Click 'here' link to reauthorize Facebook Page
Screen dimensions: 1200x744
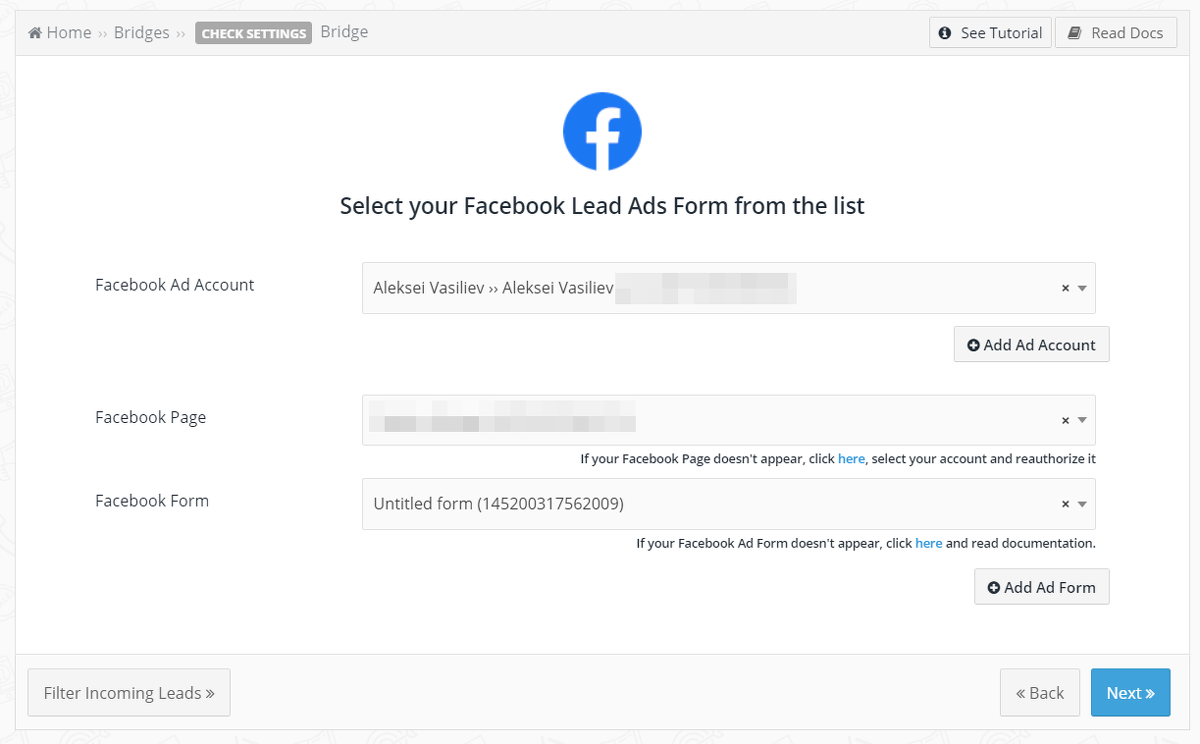pyautogui.click(x=851, y=459)
